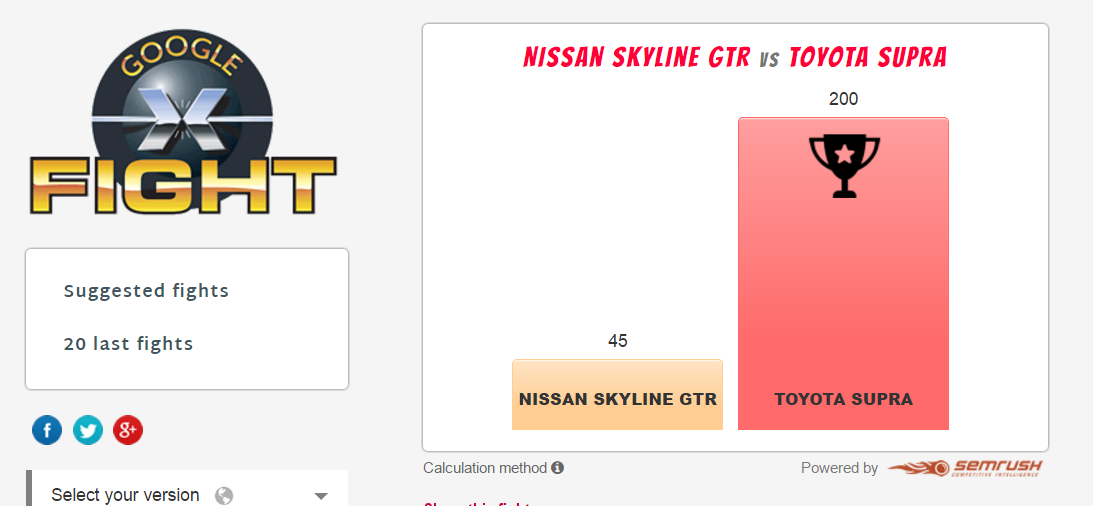Image resolution: width=1093 pixels, height=506 pixels.
Task: Expand the Select your version dropdown arrow
Action: coord(321,496)
